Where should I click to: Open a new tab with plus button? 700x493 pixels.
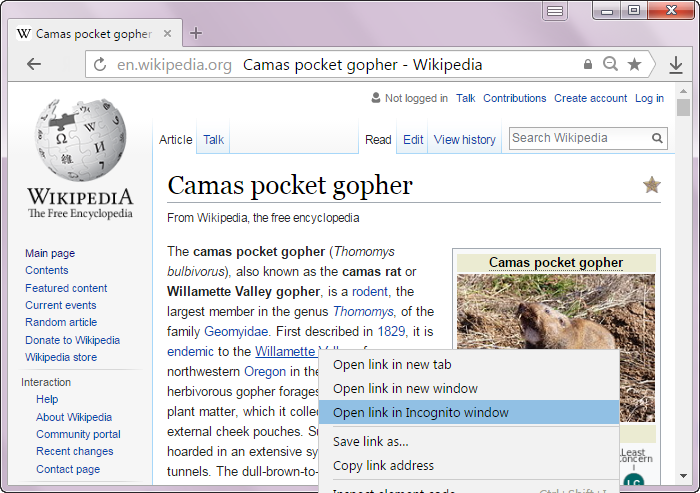click(x=196, y=33)
